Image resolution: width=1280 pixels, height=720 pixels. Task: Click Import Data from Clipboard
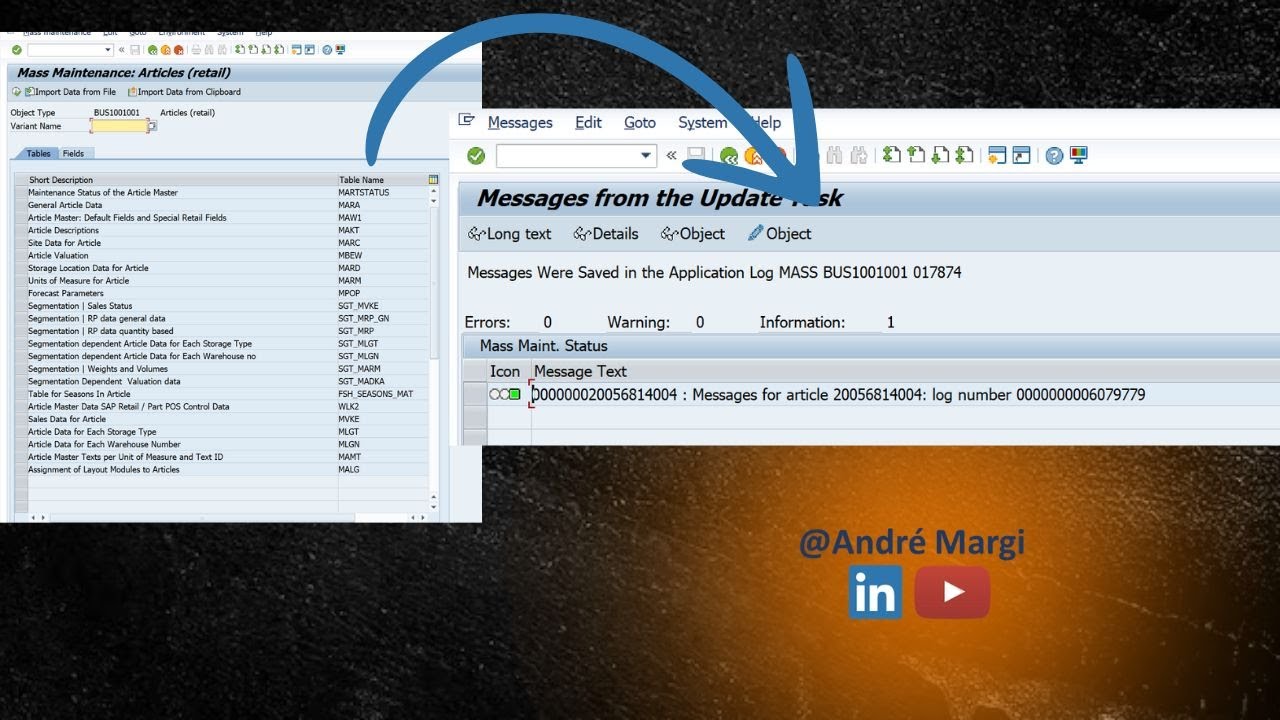coord(184,92)
